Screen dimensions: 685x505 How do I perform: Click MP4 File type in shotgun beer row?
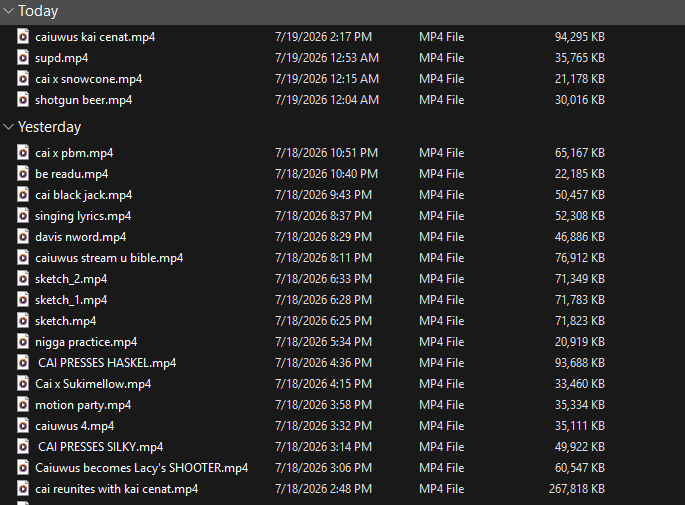coord(442,100)
